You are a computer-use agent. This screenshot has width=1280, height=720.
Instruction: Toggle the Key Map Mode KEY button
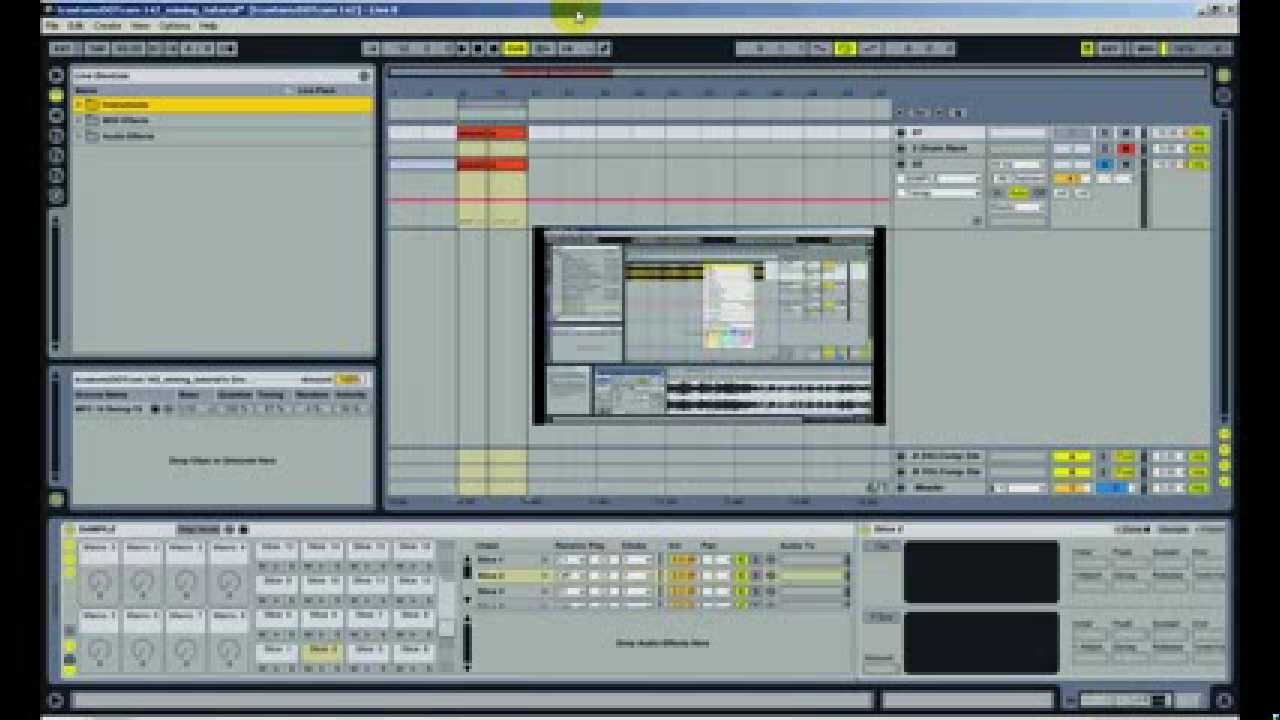click(1110, 48)
